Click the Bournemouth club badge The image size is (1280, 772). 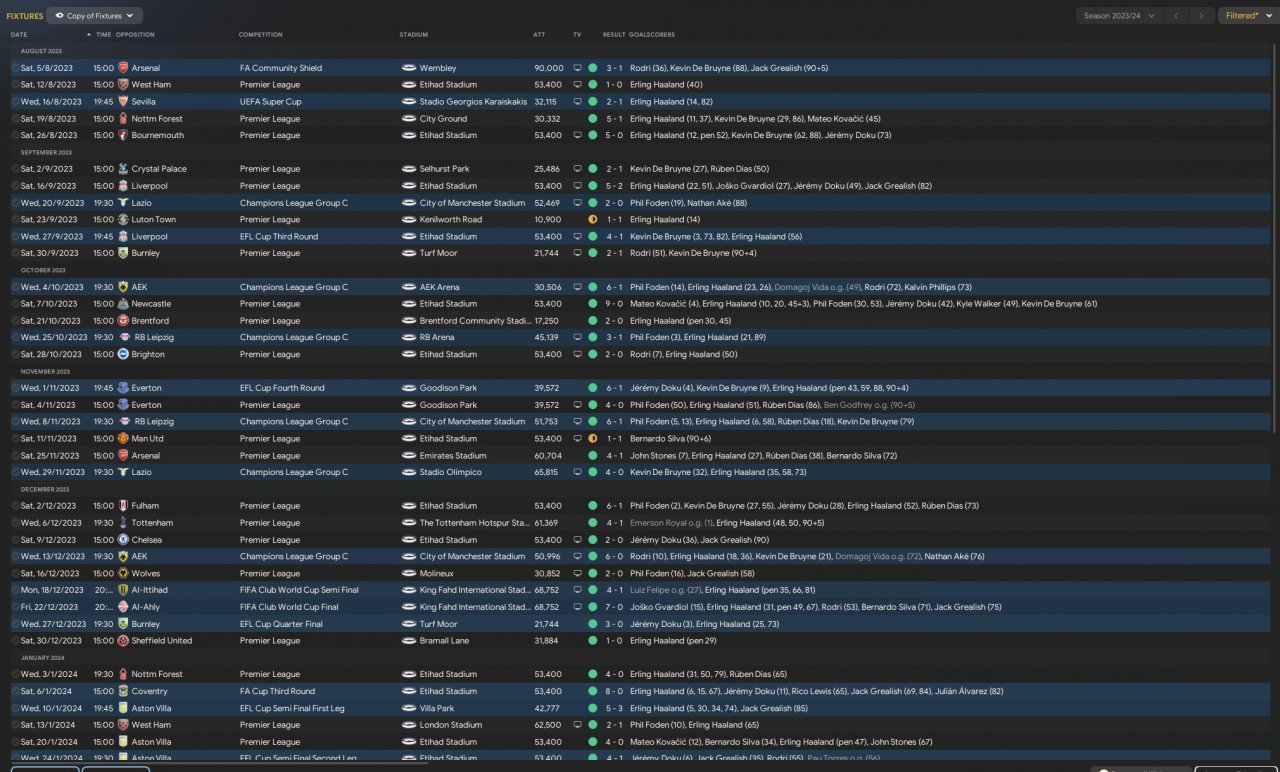tap(123, 135)
